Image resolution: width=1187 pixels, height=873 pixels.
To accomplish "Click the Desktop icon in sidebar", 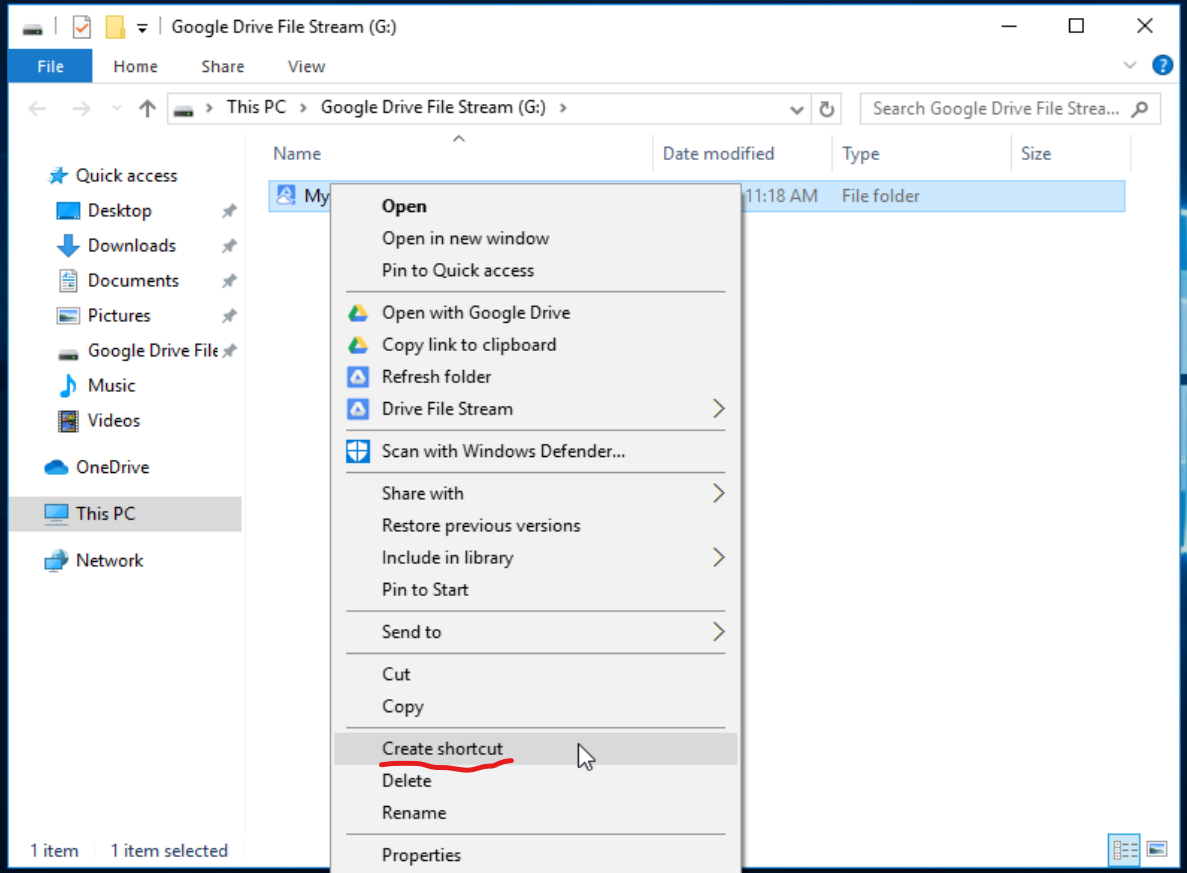I will [68, 210].
